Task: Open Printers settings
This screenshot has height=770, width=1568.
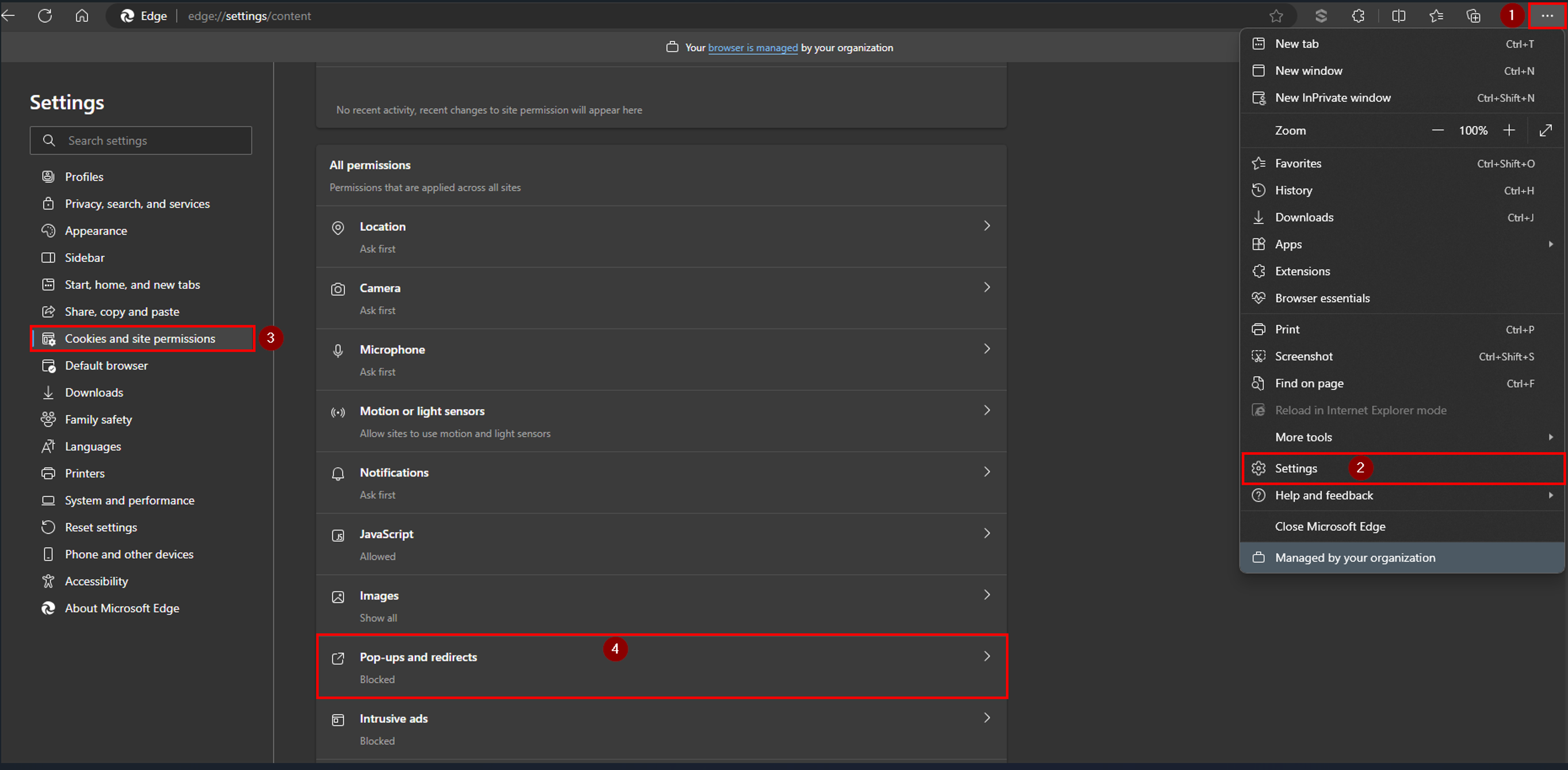Action: (x=140, y=473)
